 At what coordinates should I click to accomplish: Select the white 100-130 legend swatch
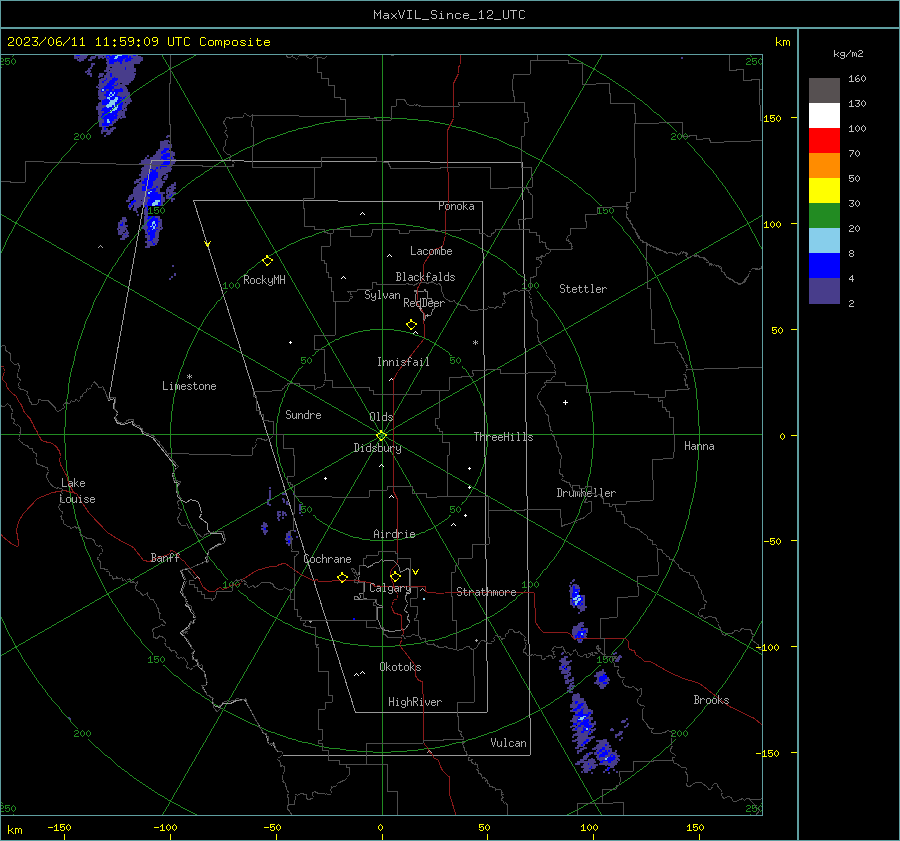[824, 115]
